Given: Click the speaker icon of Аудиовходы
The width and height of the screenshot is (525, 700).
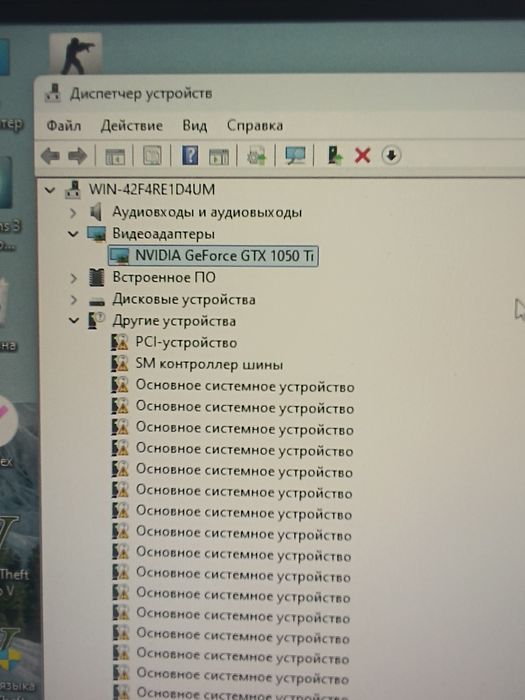Looking at the screenshot, I should (96, 212).
